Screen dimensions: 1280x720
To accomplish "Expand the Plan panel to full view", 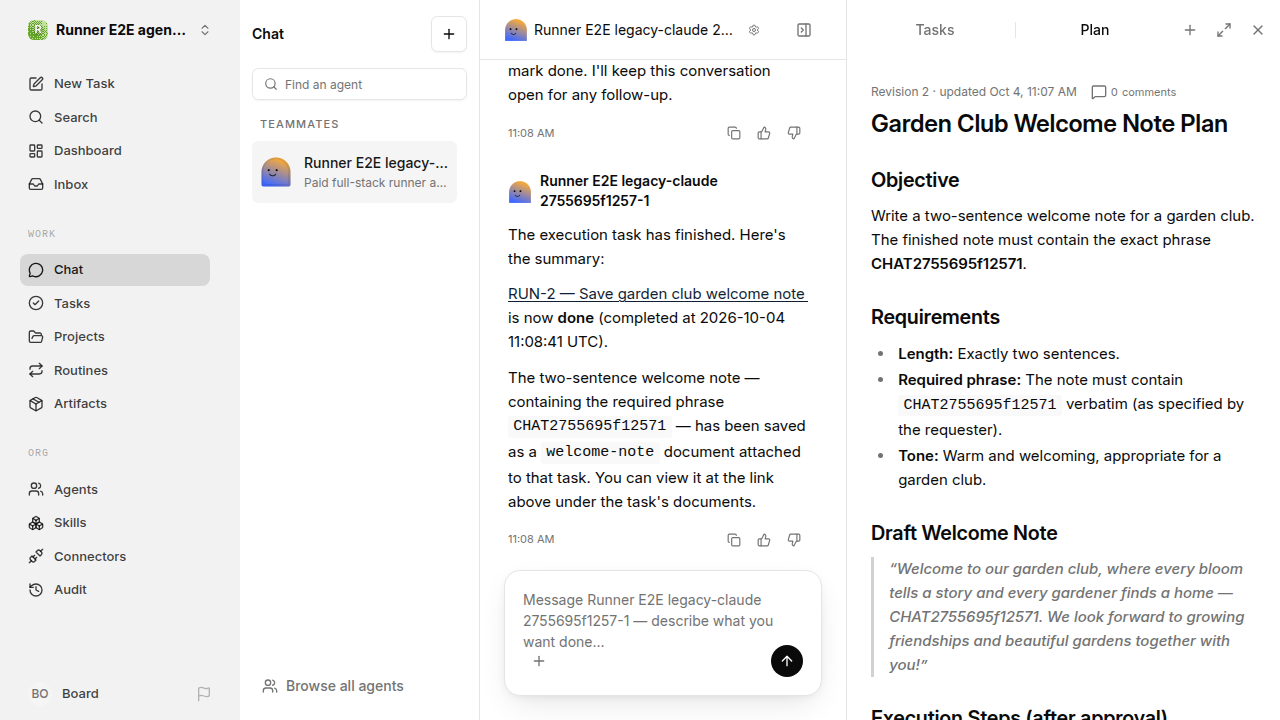I will tap(1224, 30).
